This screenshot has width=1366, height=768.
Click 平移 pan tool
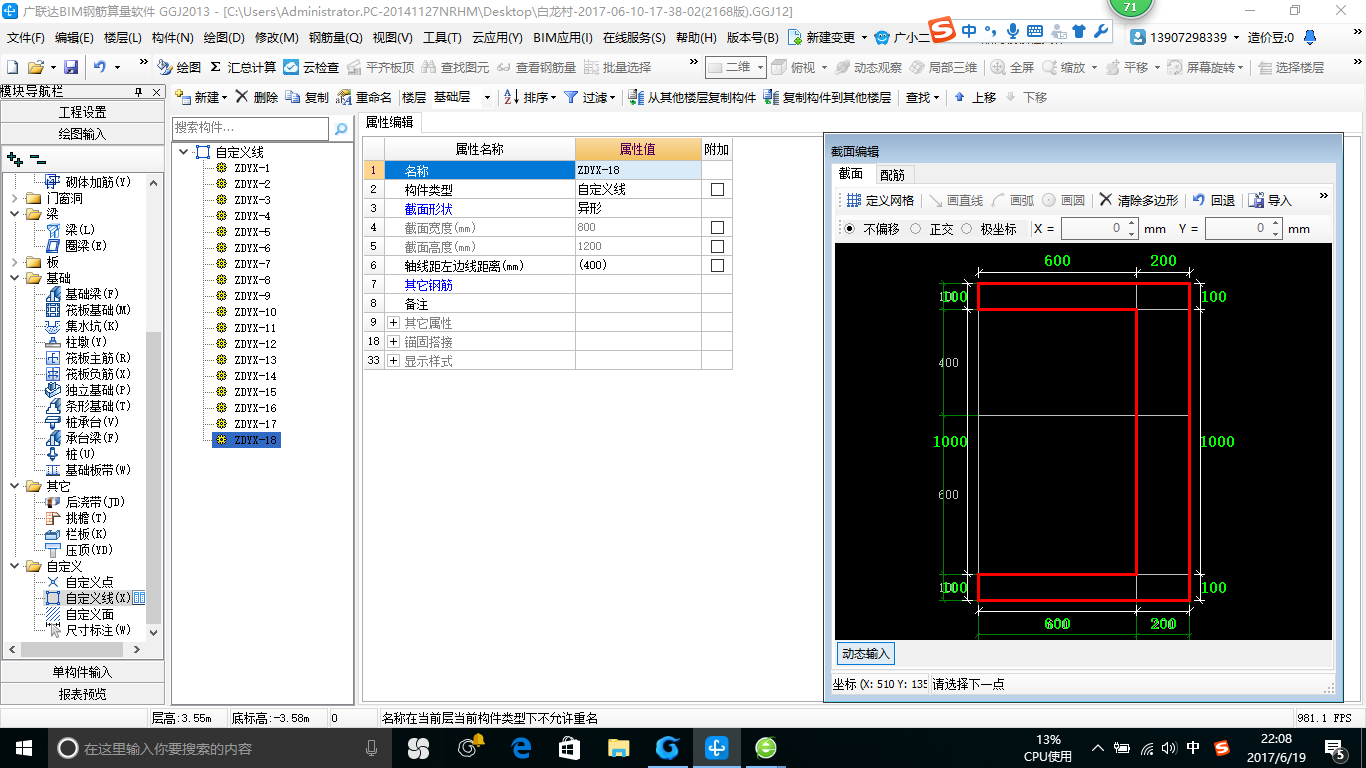1126,67
